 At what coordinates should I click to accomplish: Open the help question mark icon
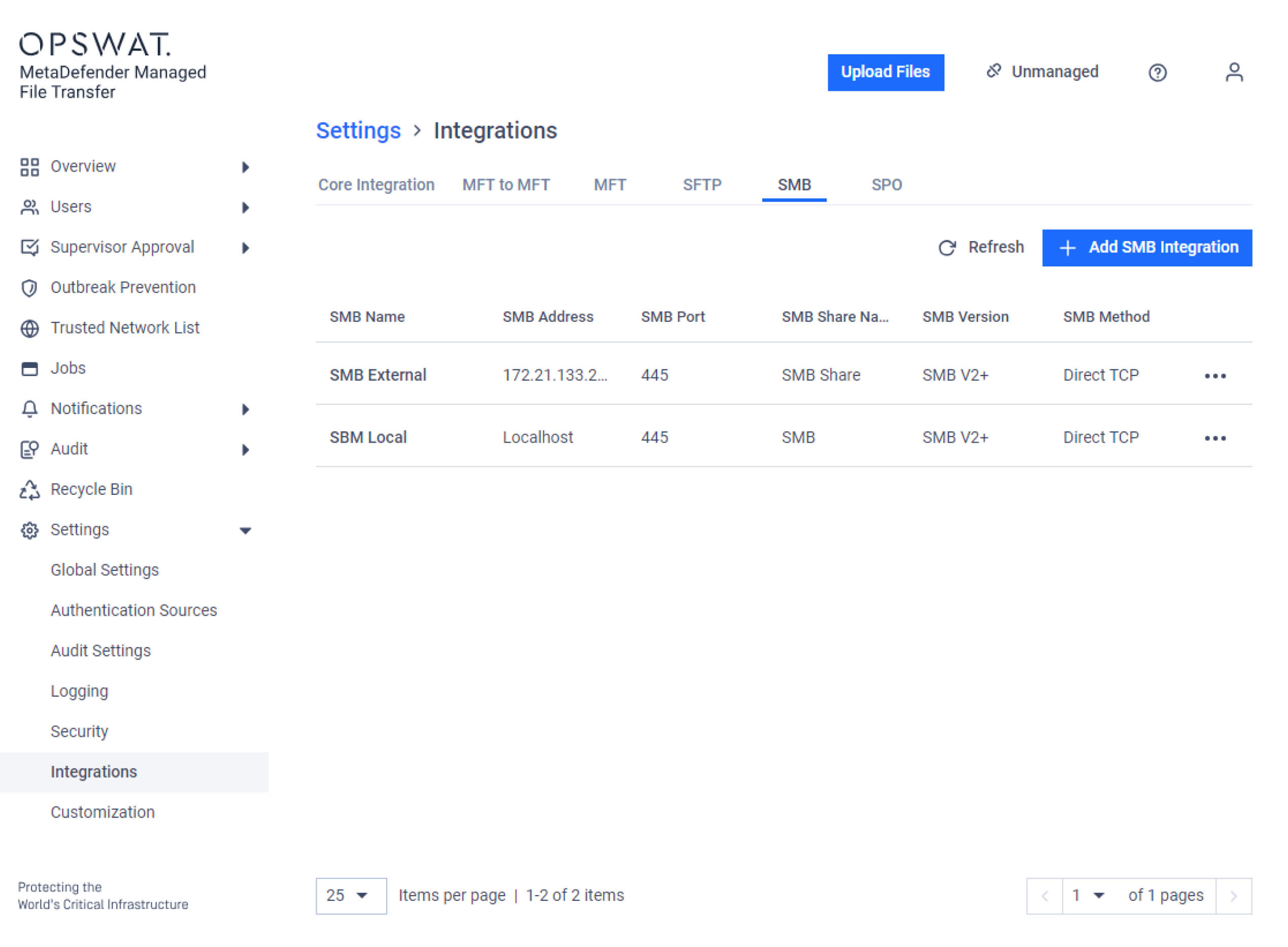(1157, 72)
